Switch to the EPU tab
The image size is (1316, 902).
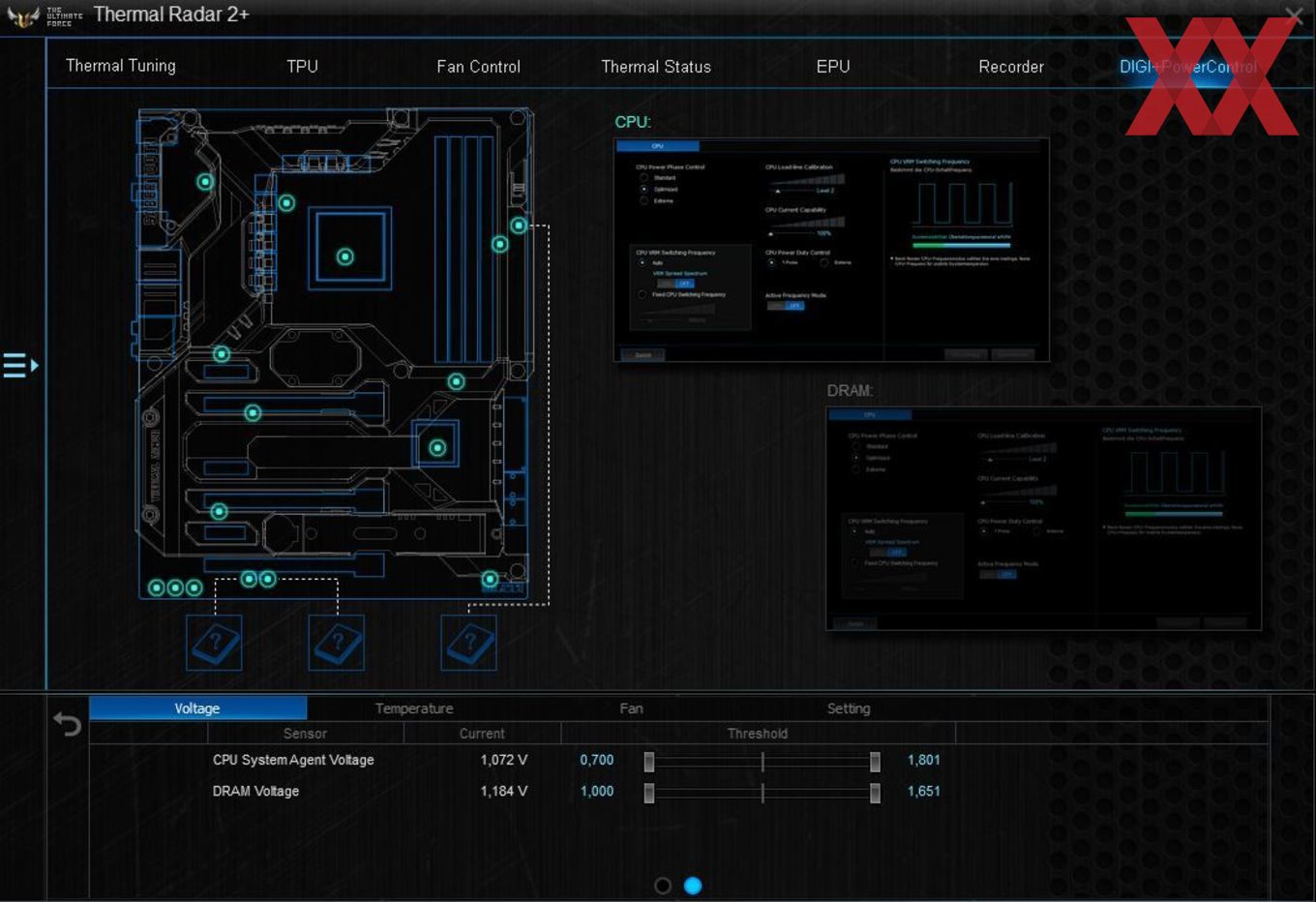[833, 67]
